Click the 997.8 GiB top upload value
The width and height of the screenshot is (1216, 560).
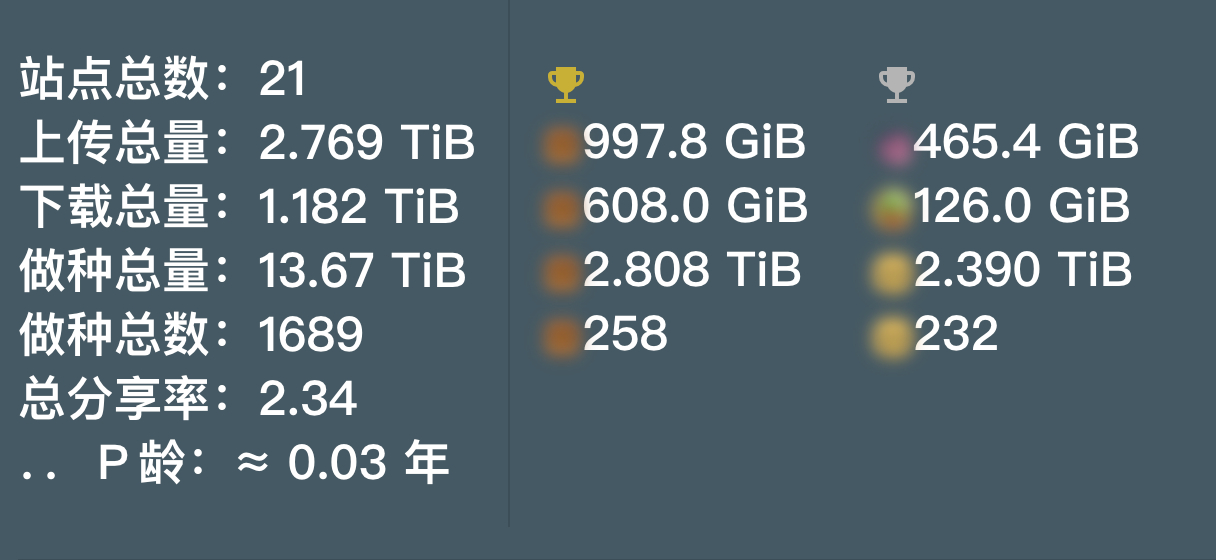694,142
